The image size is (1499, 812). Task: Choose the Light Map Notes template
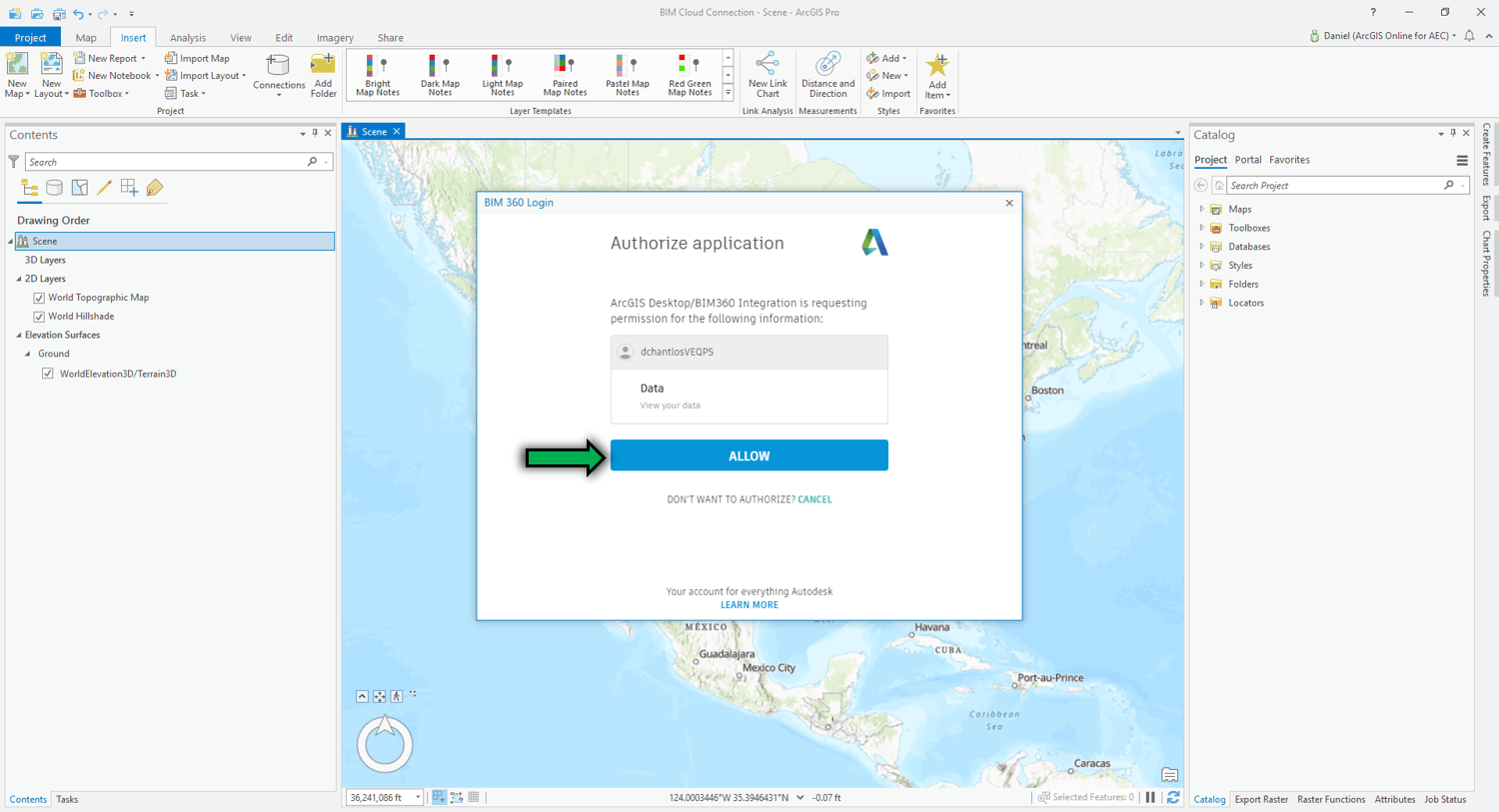pos(503,76)
